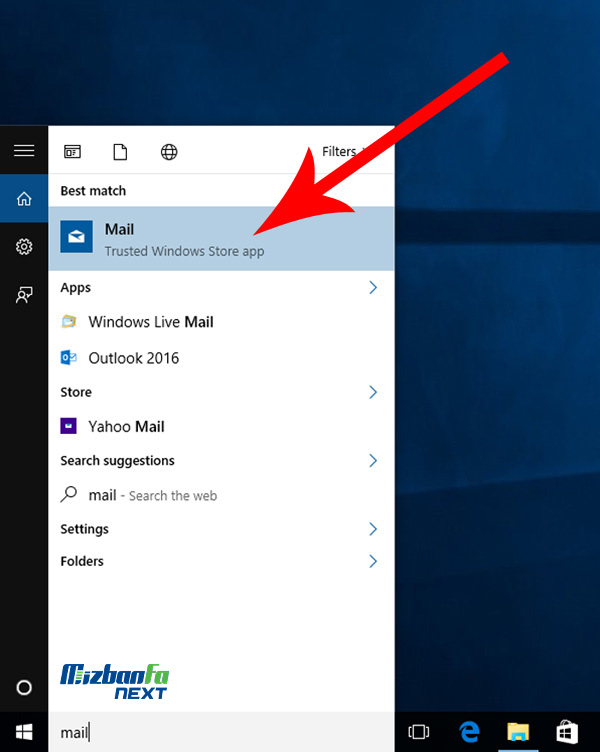Expand the Store category chevron
This screenshot has width=600, height=752.
373,392
